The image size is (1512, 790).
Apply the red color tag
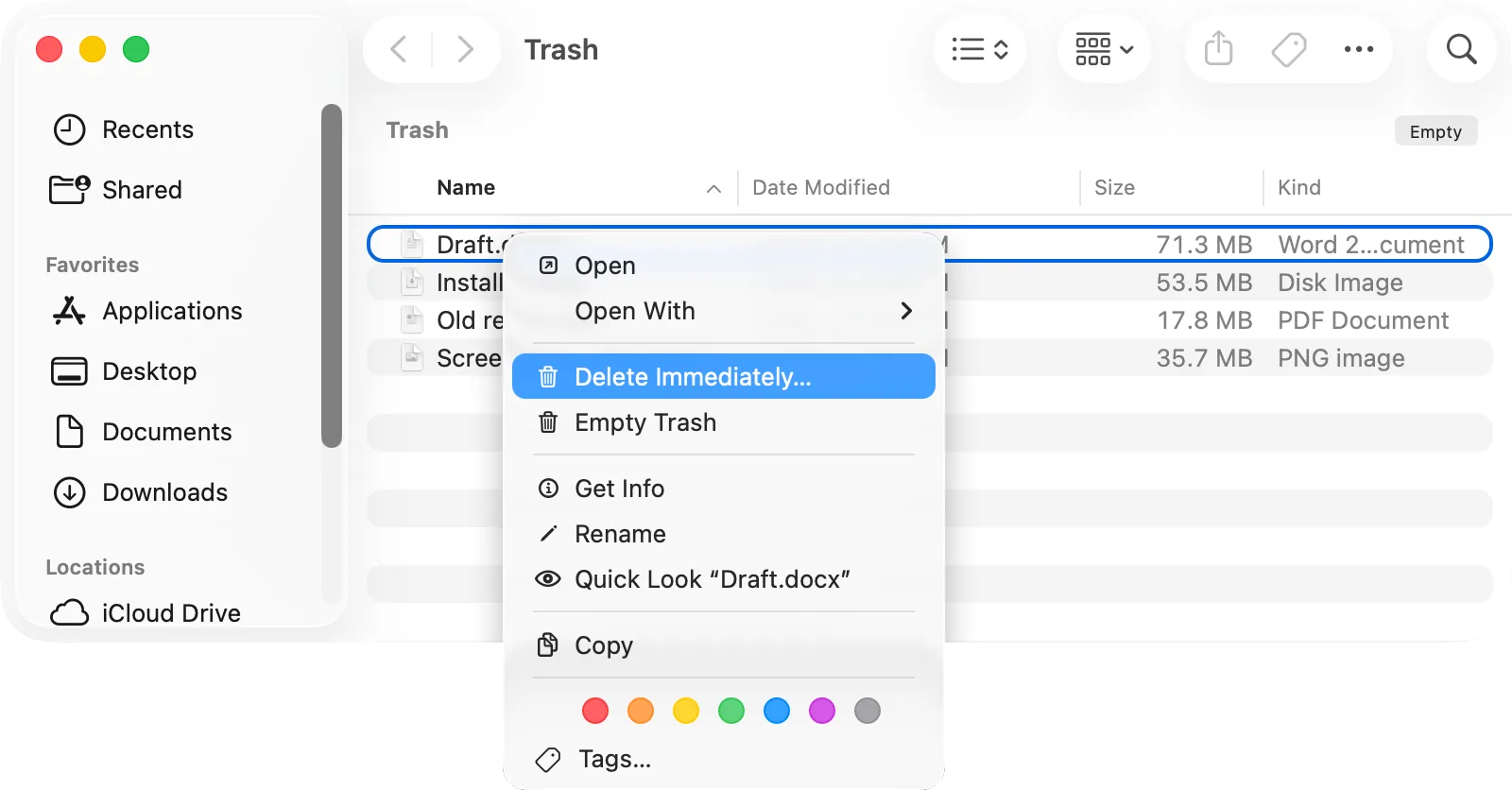pyautogui.click(x=595, y=711)
